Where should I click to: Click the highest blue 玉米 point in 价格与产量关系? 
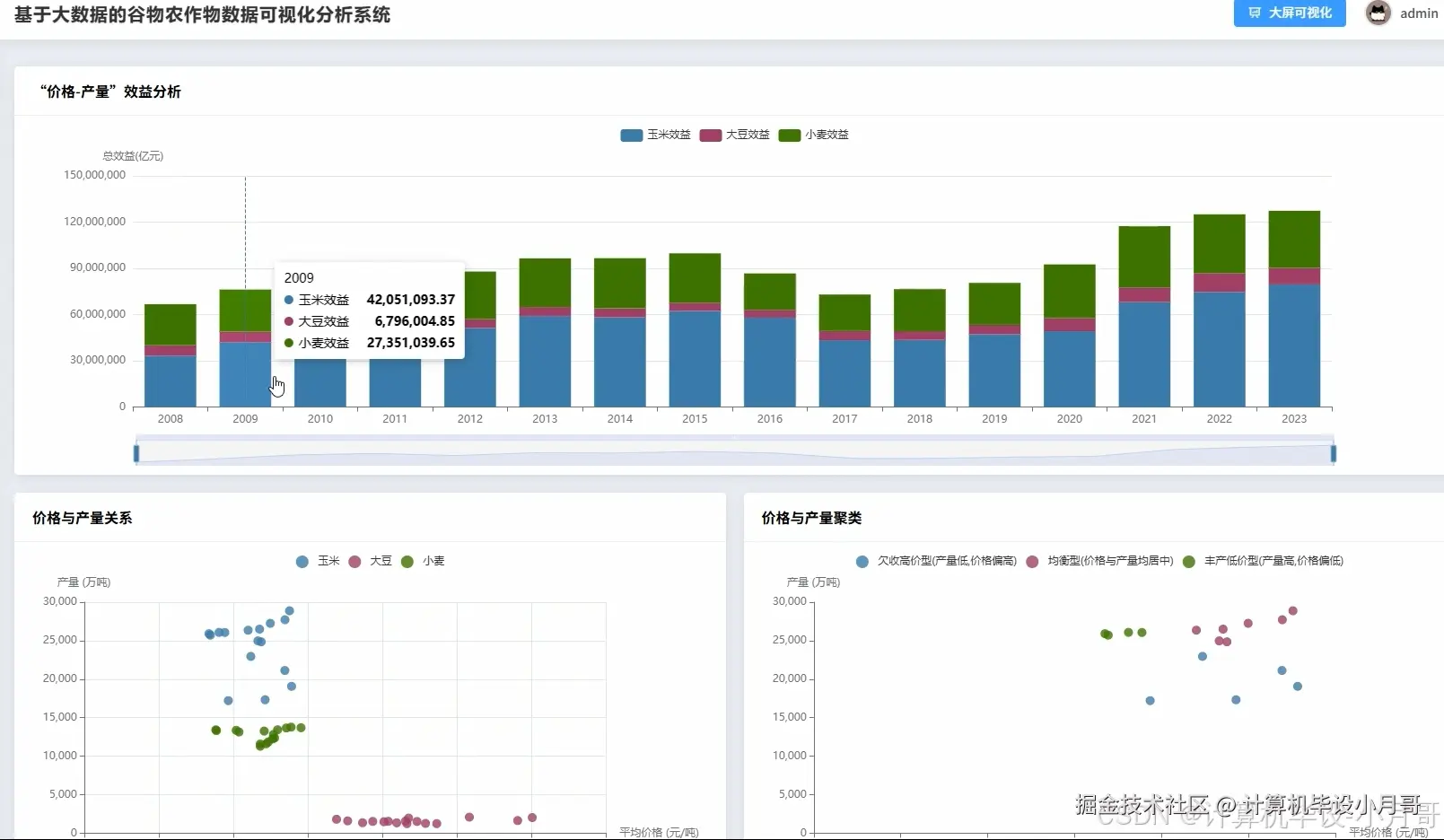[289, 611]
